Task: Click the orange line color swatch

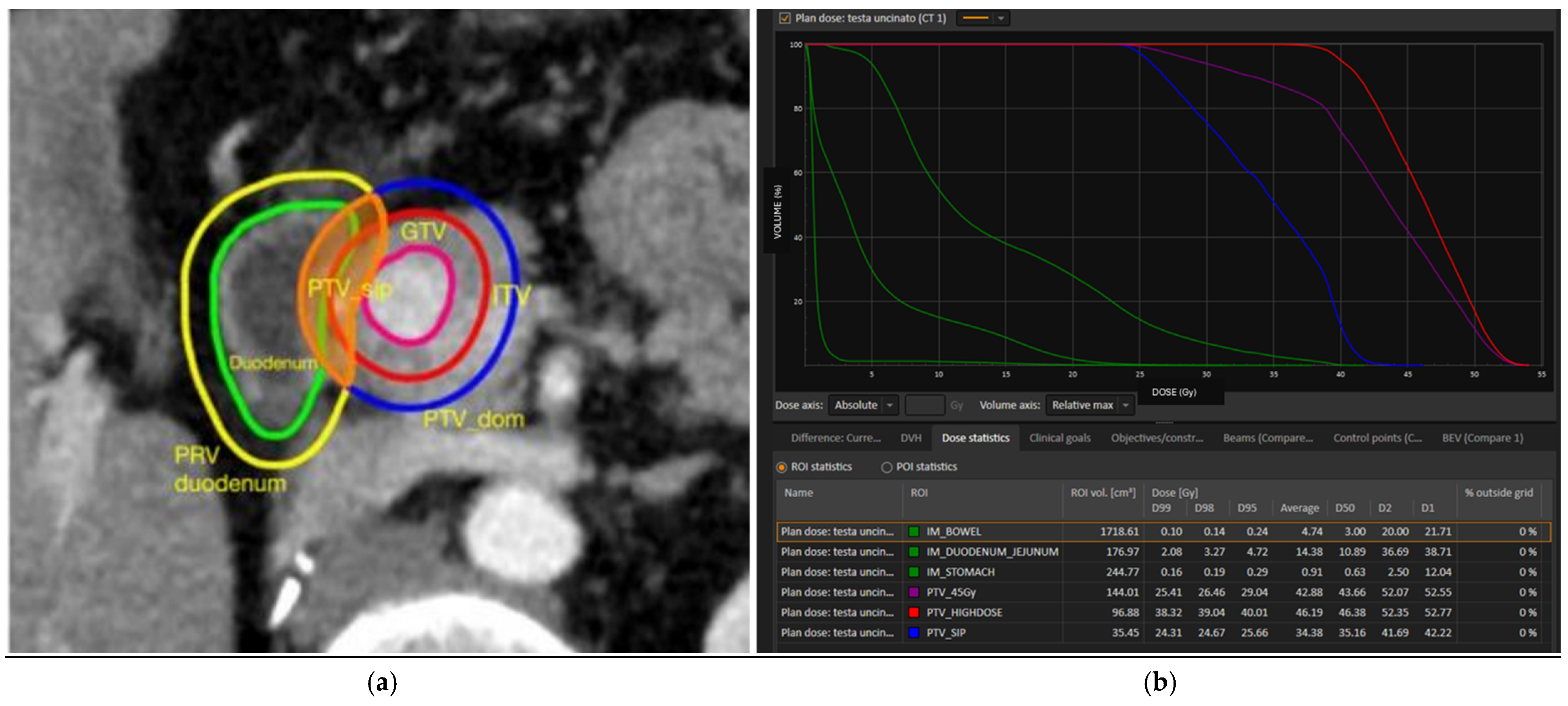Action: click(x=976, y=18)
